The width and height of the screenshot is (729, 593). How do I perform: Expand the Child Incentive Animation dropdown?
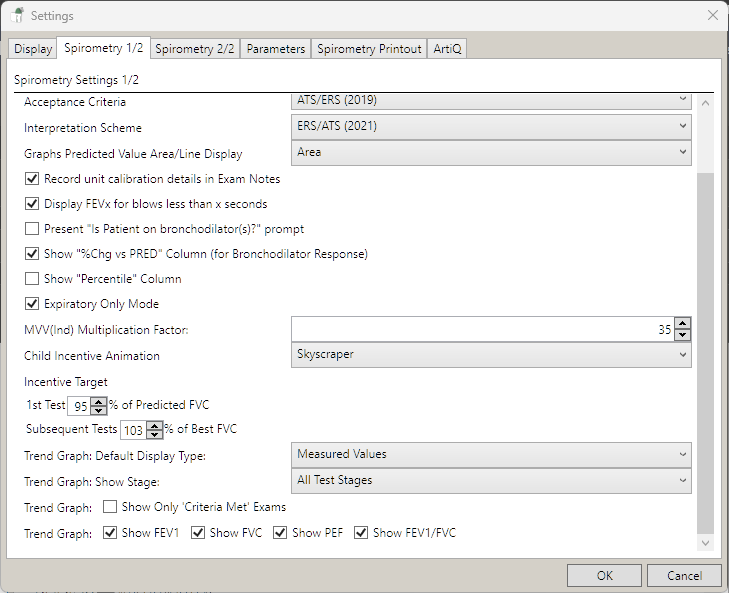[490, 354]
